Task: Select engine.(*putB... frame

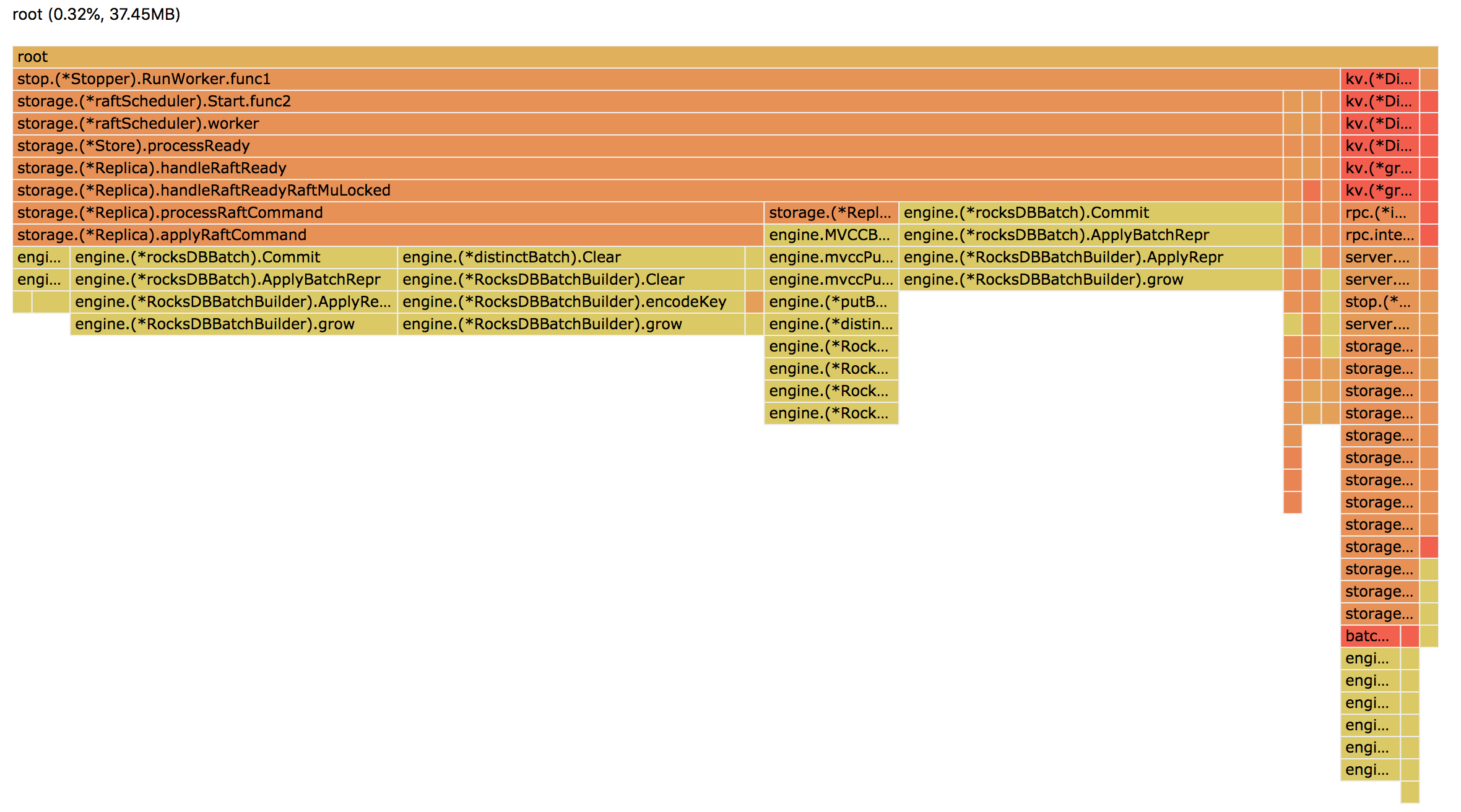Action: [x=831, y=302]
